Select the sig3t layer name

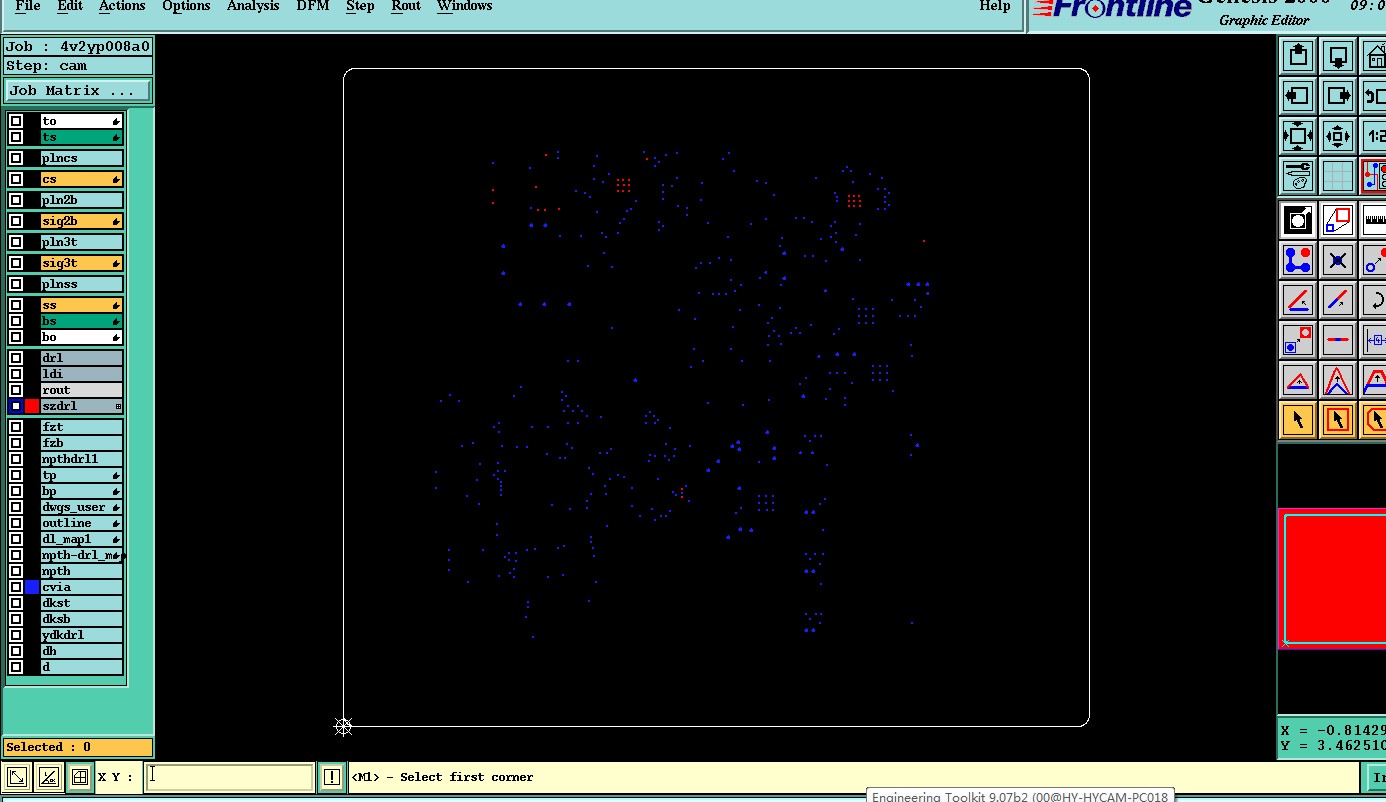[x=82, y=263]
